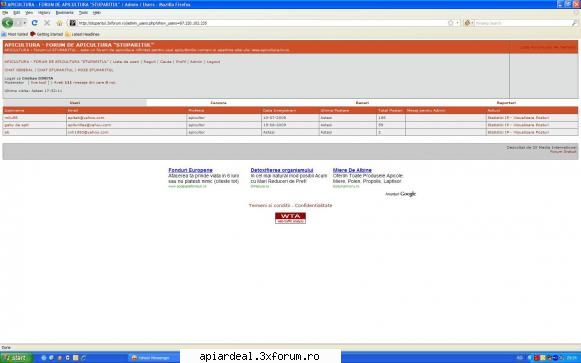Open the Tools menu
581x363 pixels.
[x=83, y=13]
